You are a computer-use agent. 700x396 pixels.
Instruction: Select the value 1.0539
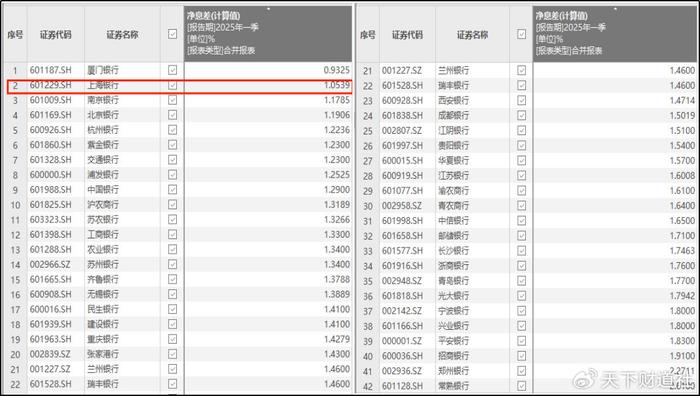click(337, 85)
